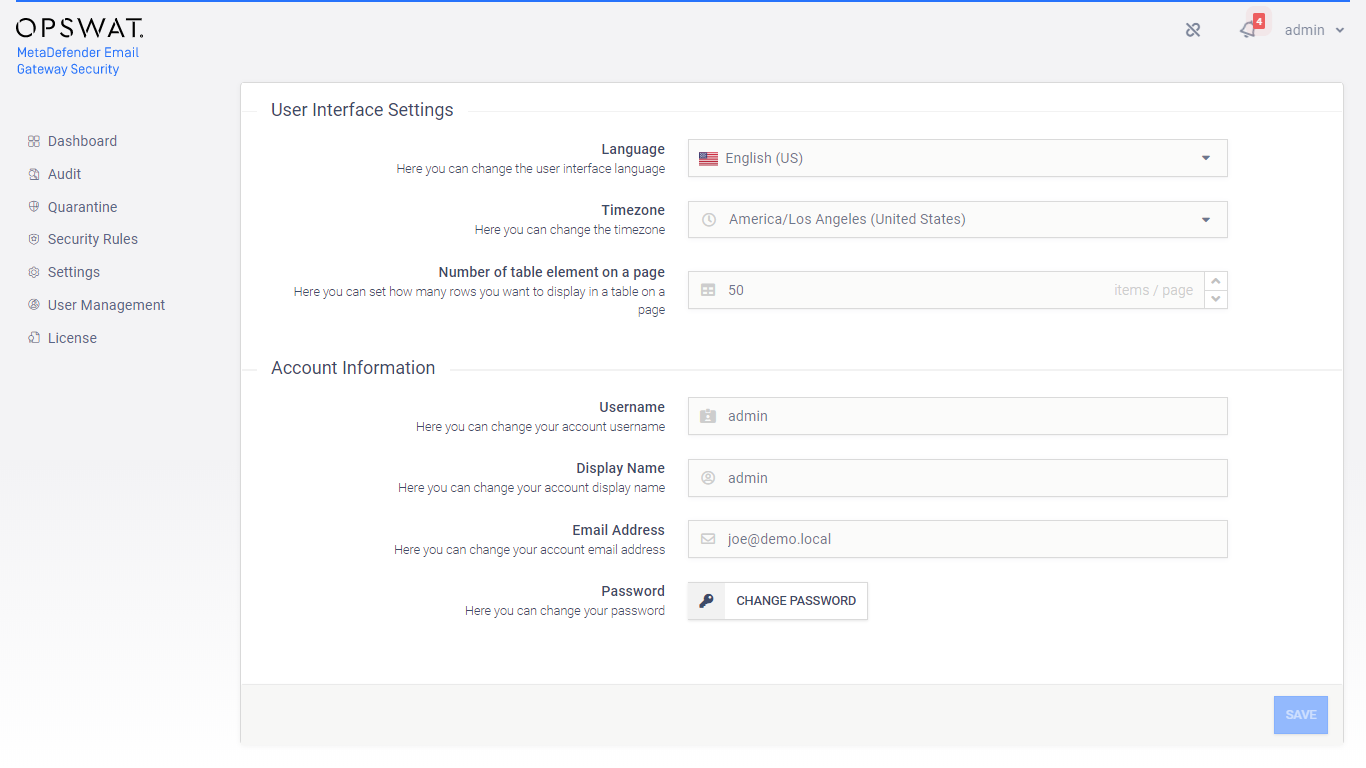The width and height of the screenshot is (1366, 768).
Task: Open the Audit menu item
Action: 64,174
